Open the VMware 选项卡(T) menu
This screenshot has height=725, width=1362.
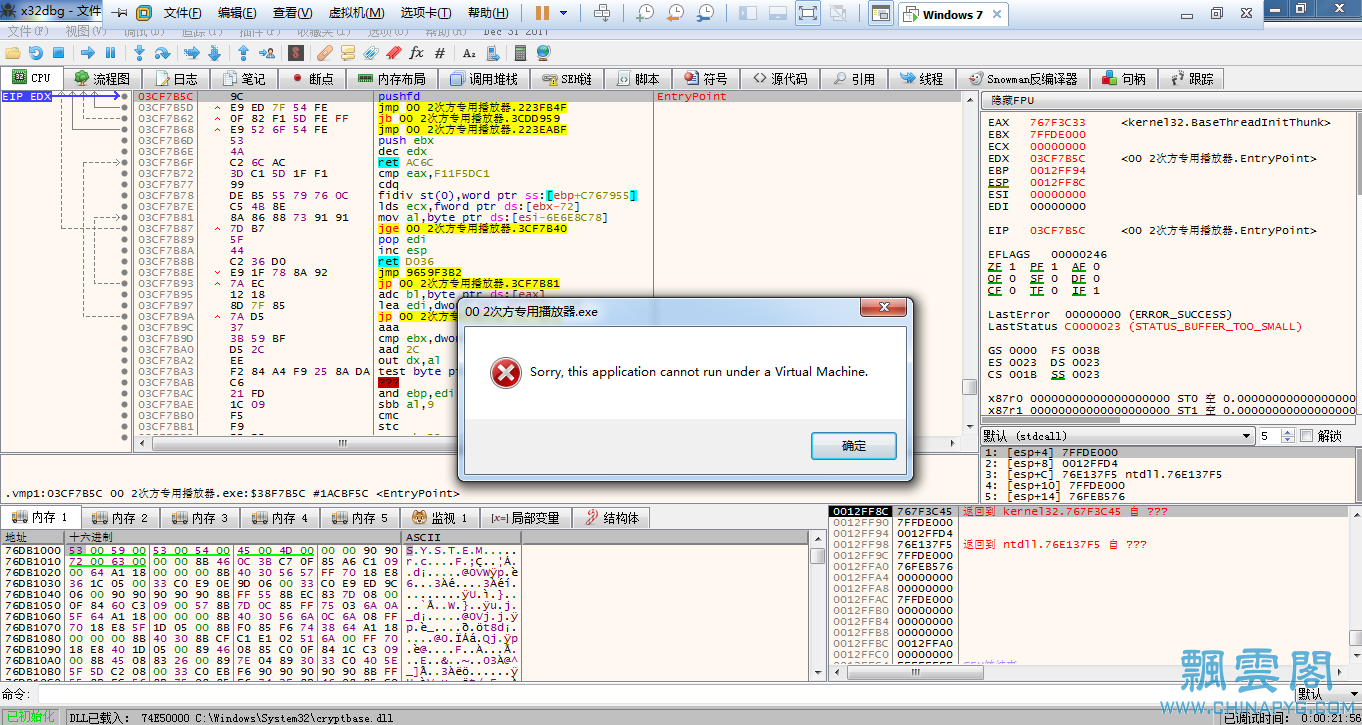tap(426, 13)
